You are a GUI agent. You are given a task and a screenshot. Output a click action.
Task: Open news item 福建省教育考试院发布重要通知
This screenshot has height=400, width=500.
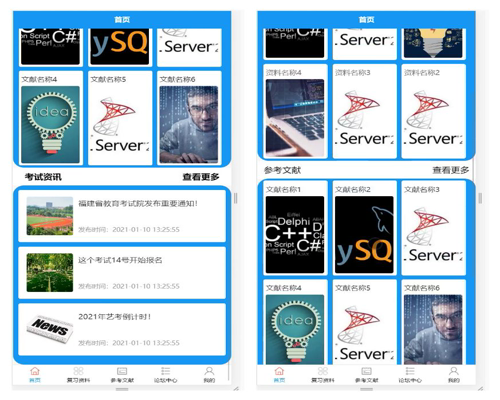[122, 216]
